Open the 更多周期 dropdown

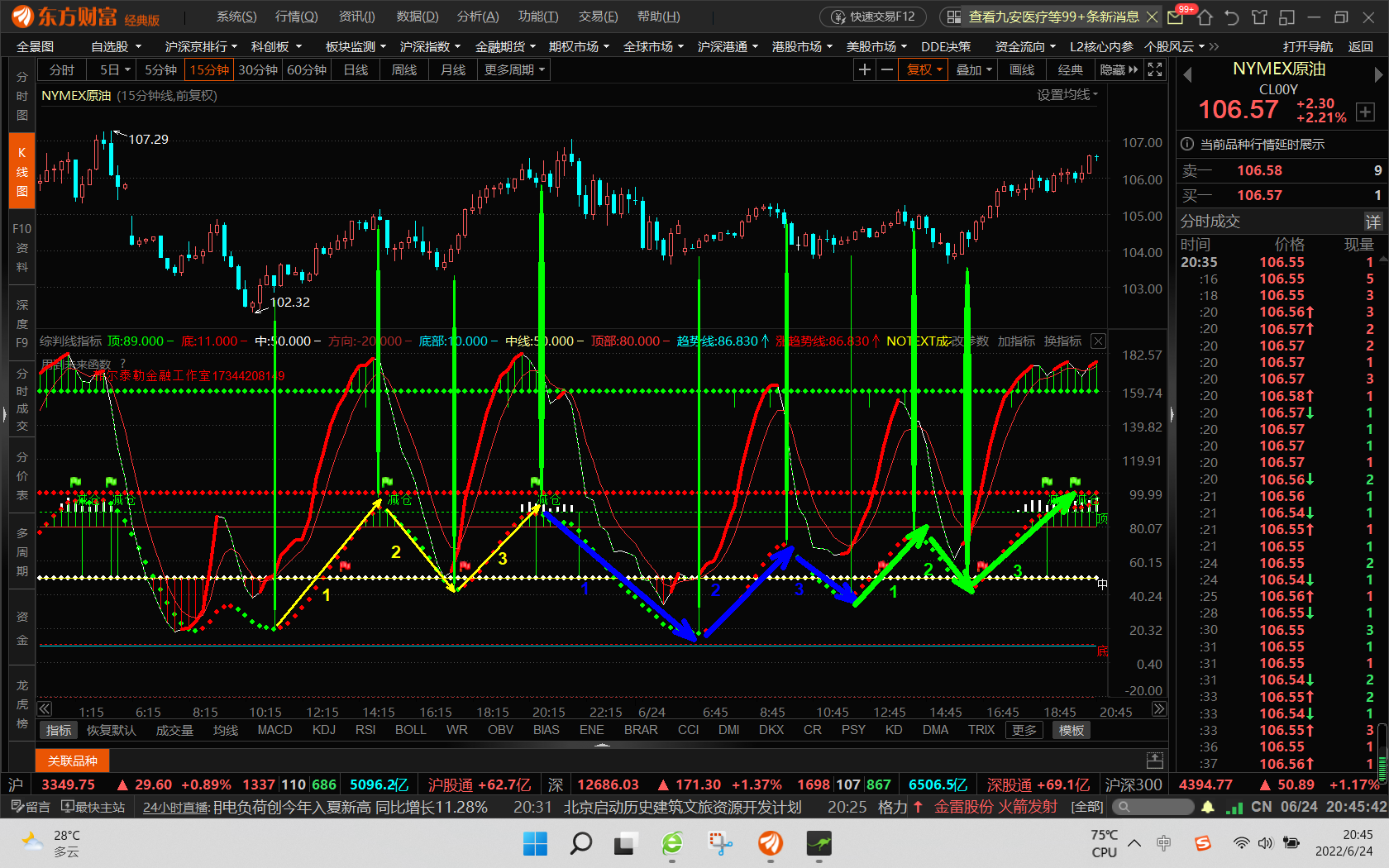[x=514, y=70]
